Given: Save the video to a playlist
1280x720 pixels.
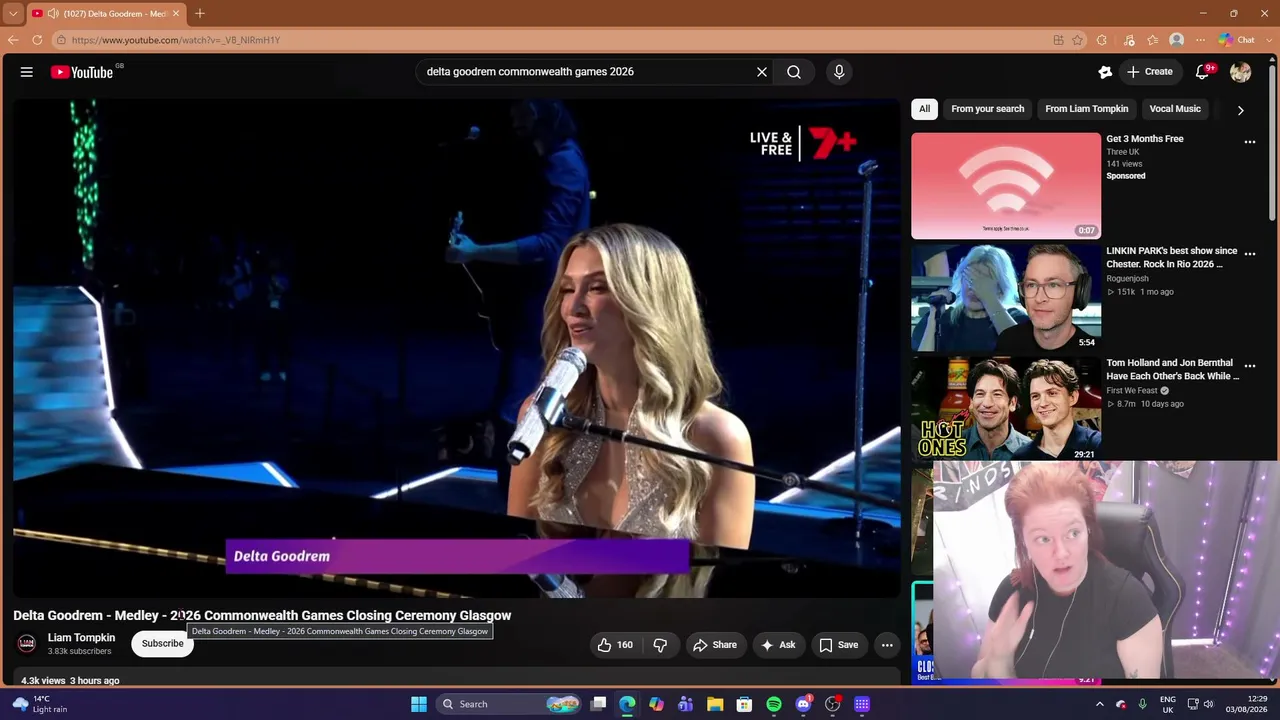Looking at the screenshot, I should coord(839,645).
